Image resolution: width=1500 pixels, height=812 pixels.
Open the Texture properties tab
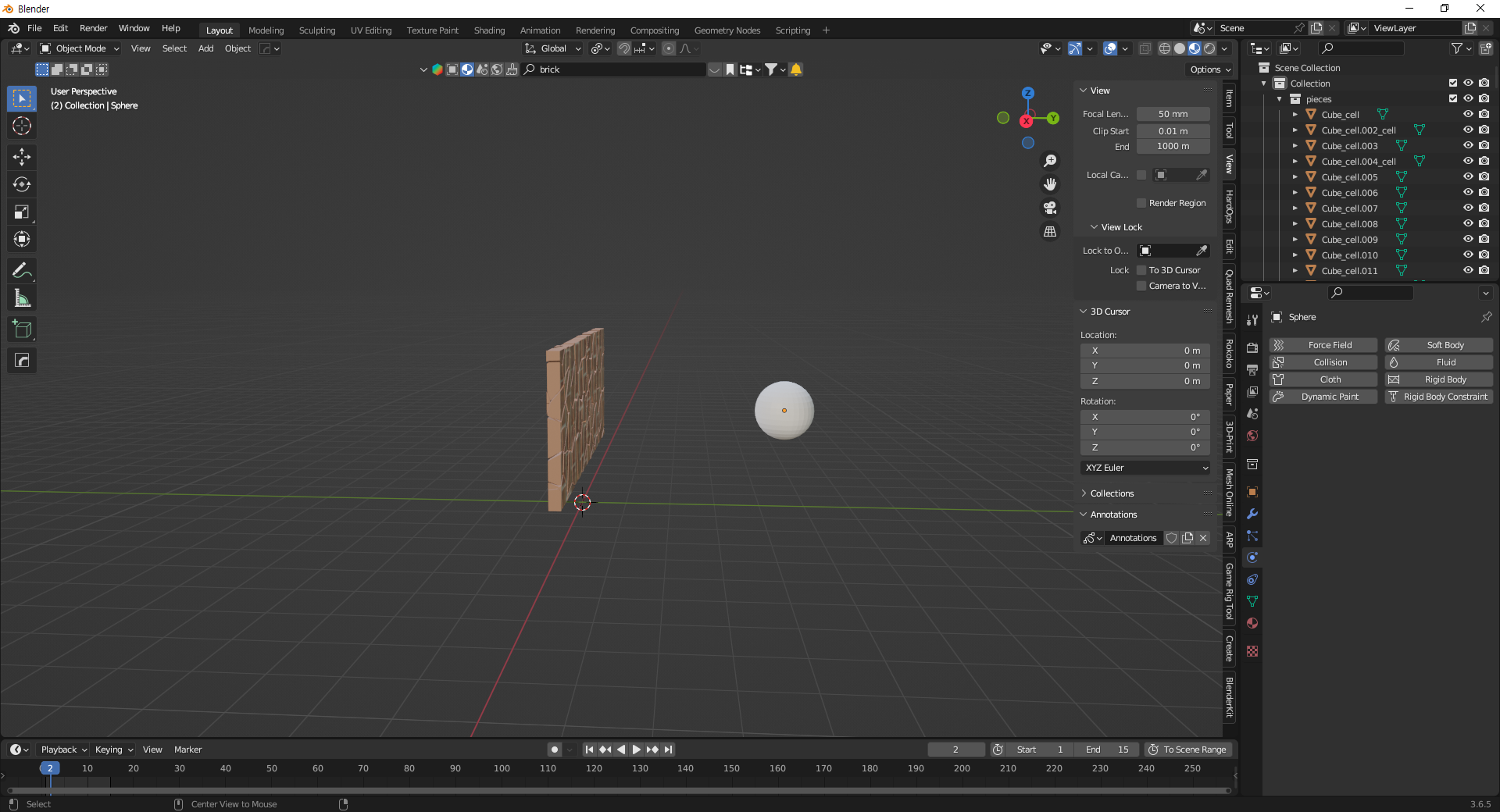(1252, 651)
